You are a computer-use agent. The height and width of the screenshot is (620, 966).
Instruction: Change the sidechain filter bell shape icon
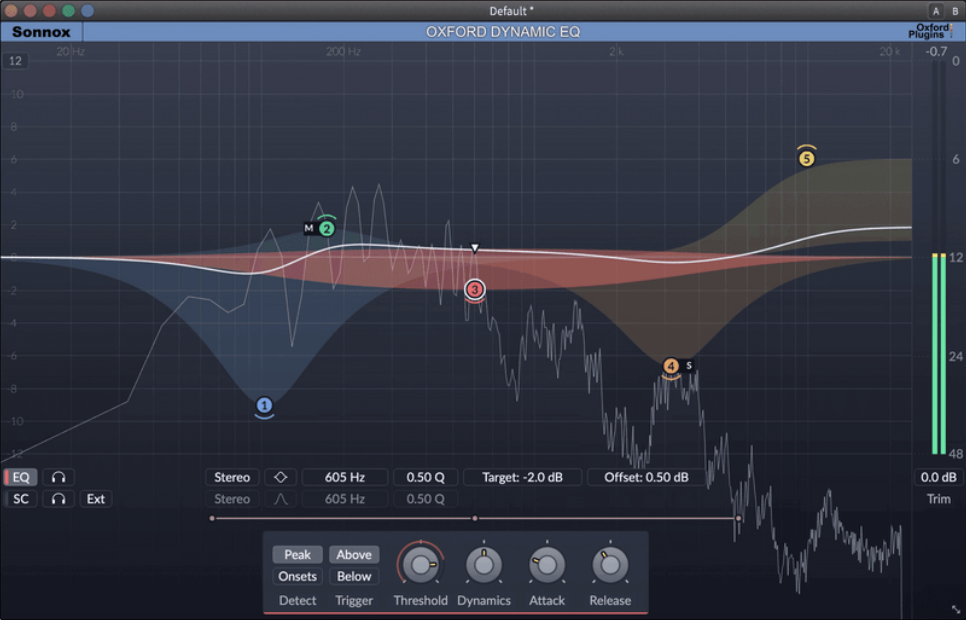click(x=280, y=499)
